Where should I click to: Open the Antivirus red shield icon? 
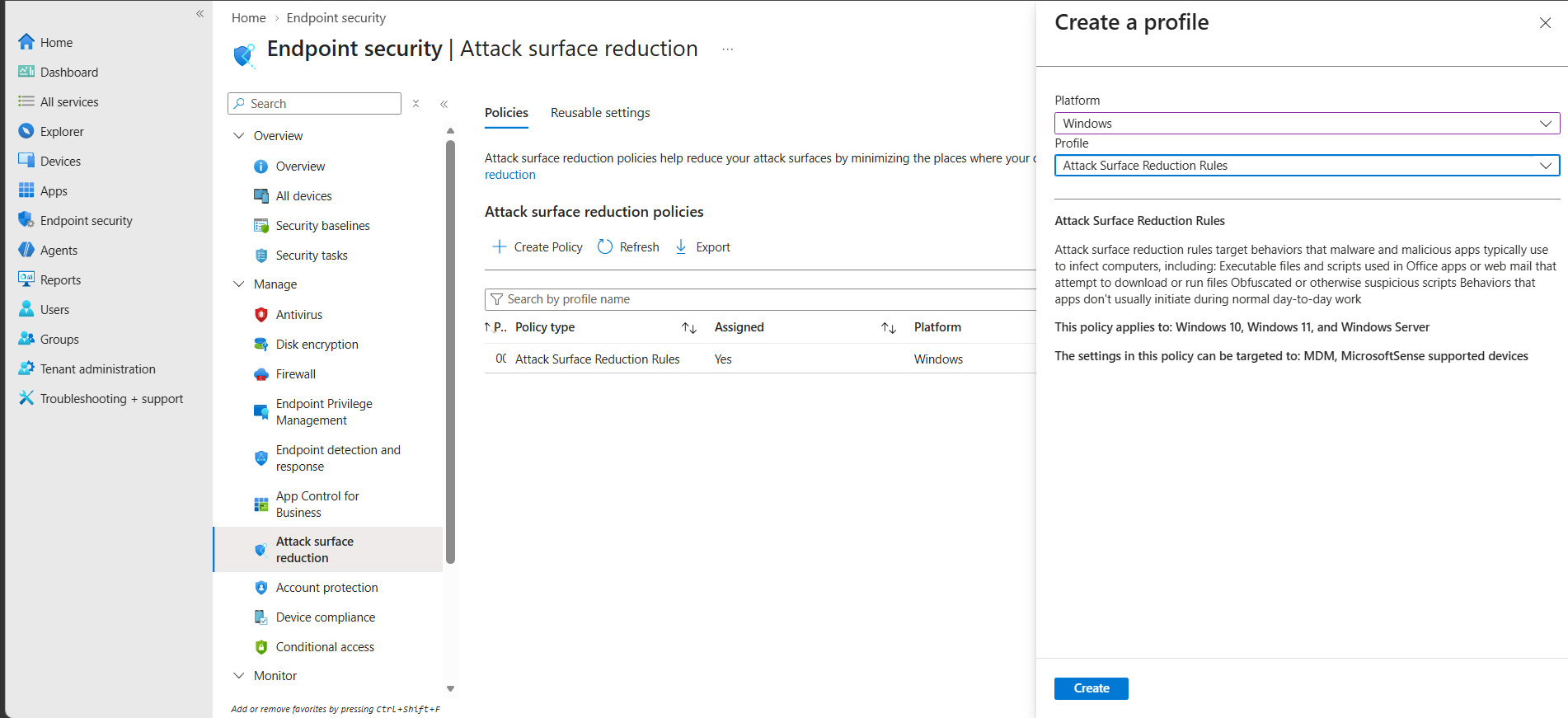pyautogui.click(x=261, y=315)
